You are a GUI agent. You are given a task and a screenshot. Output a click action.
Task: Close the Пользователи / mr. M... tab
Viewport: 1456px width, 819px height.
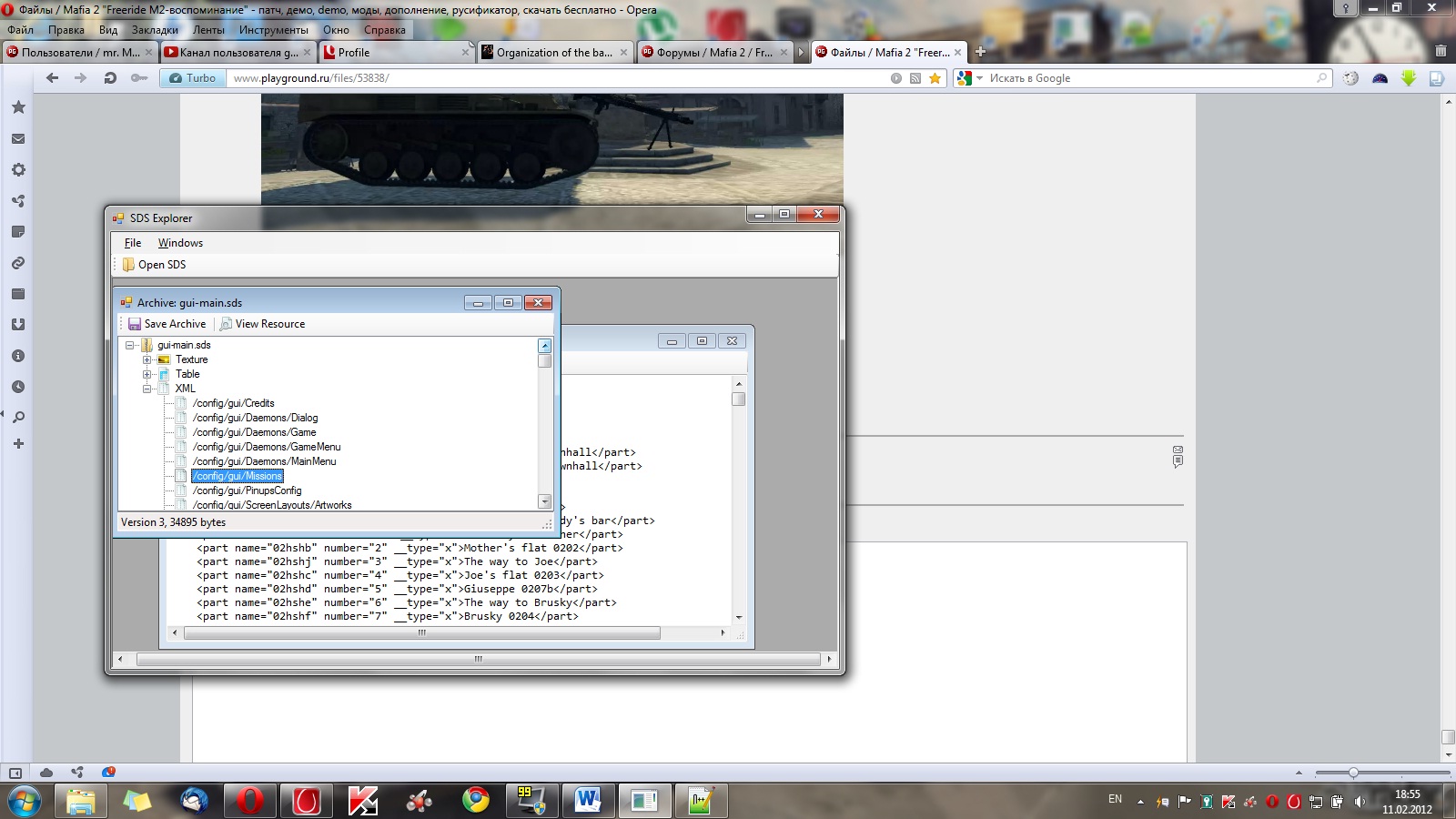pyautogui.click(x=148, y=52)
